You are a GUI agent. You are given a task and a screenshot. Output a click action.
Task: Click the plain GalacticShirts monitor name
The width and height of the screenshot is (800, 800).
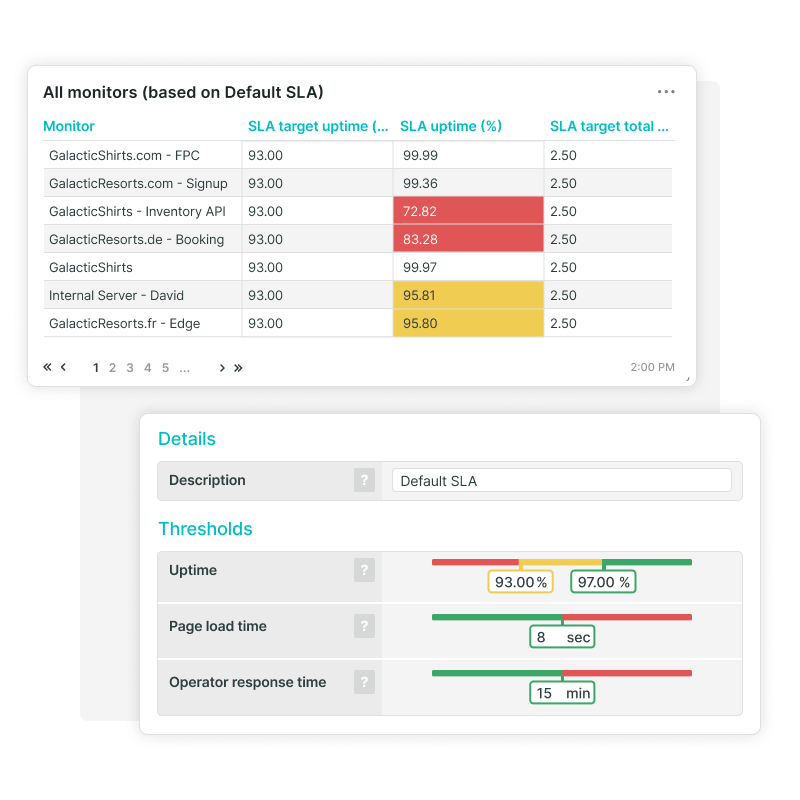tap(91, 267)
